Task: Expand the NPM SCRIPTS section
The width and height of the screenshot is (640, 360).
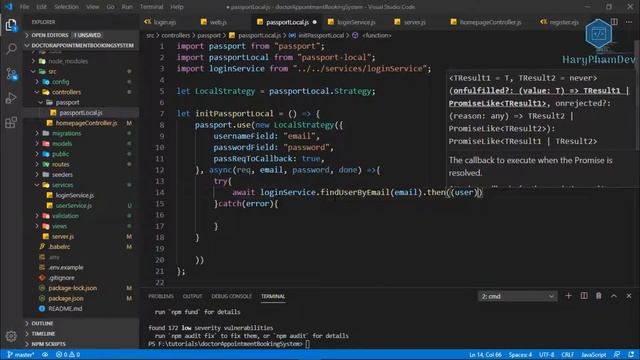Action: tap(81, 344)
